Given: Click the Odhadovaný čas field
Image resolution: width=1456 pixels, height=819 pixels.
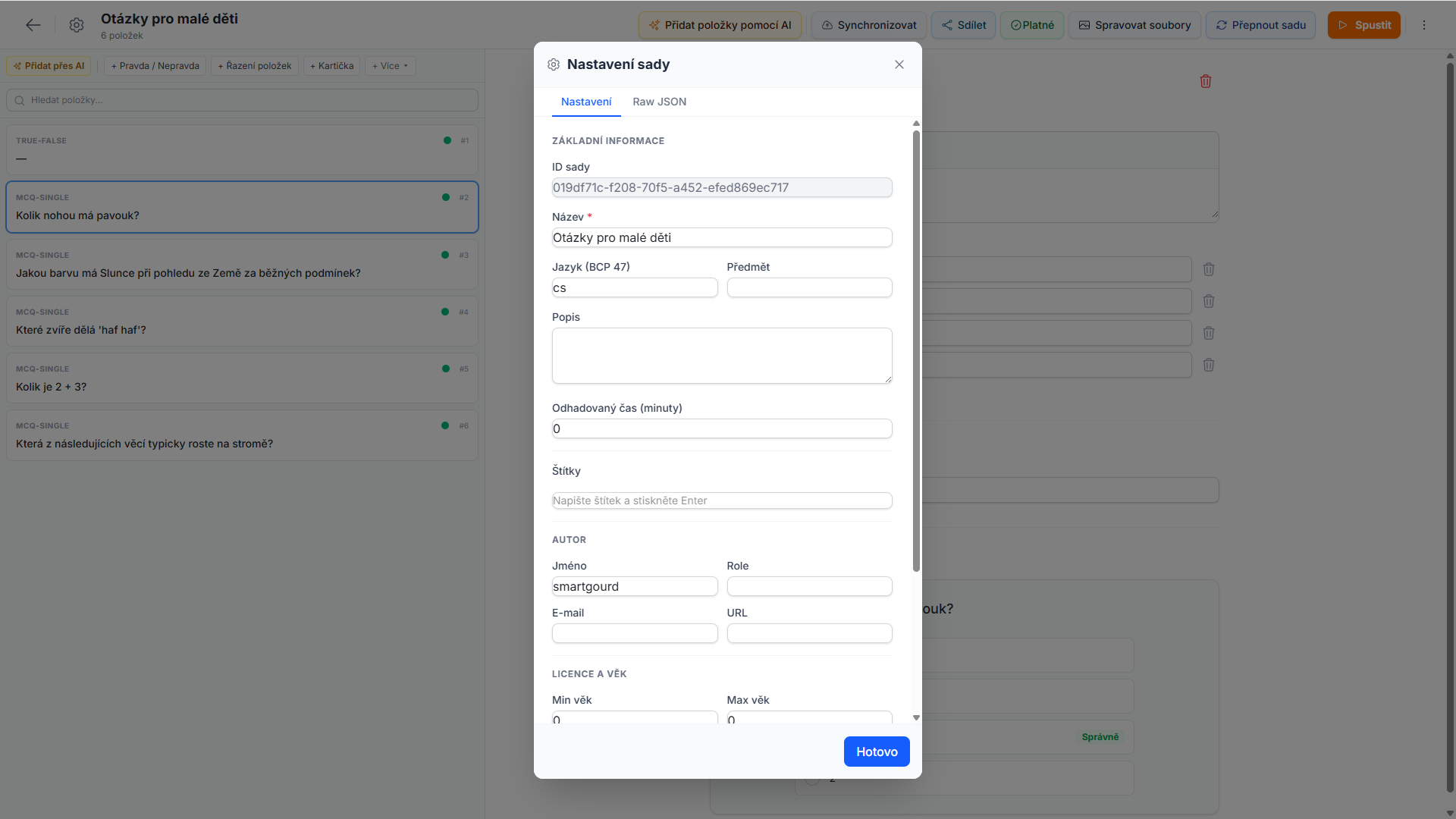Looking at the screenshot, I should click(722, 428).
